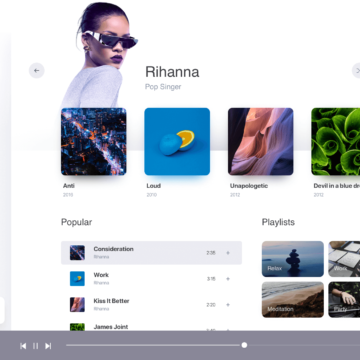
Task: Click the 2:35 duration of Consideration
Action: 211,253
